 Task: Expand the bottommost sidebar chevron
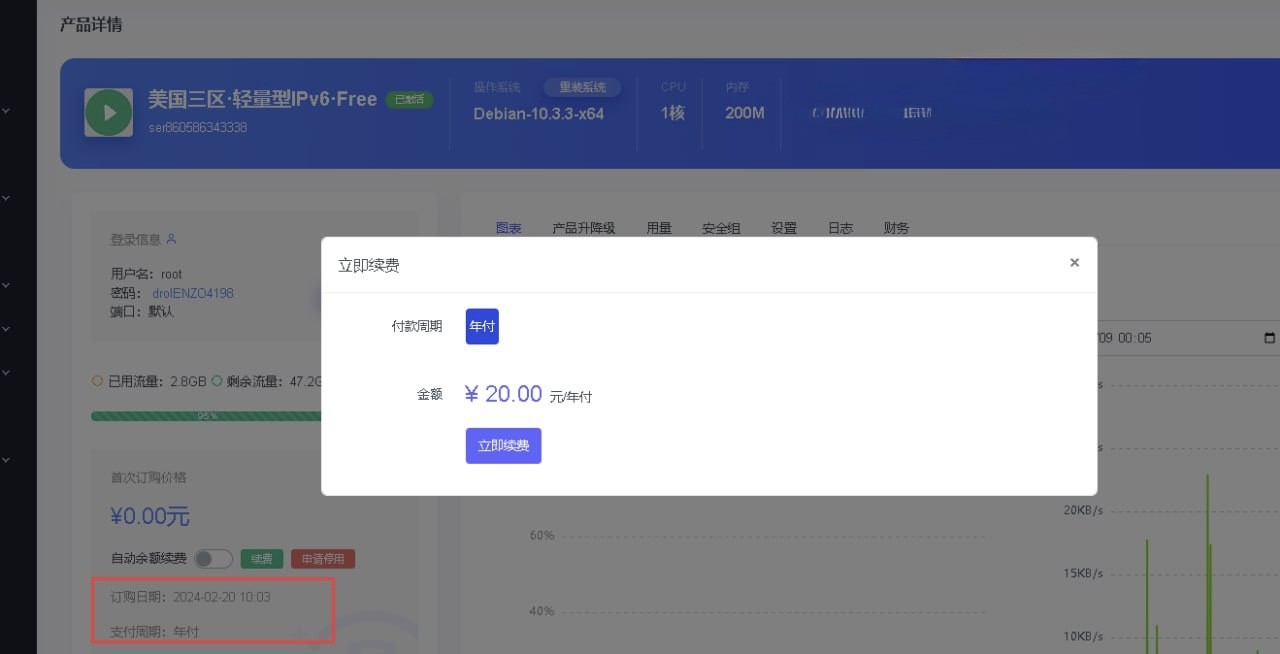6,460
